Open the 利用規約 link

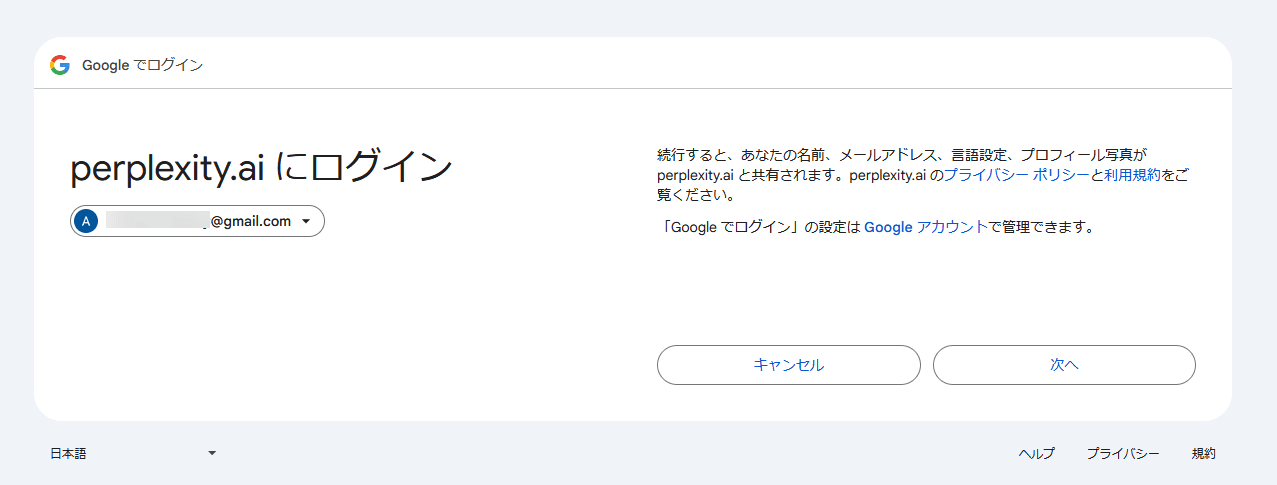1133,175
